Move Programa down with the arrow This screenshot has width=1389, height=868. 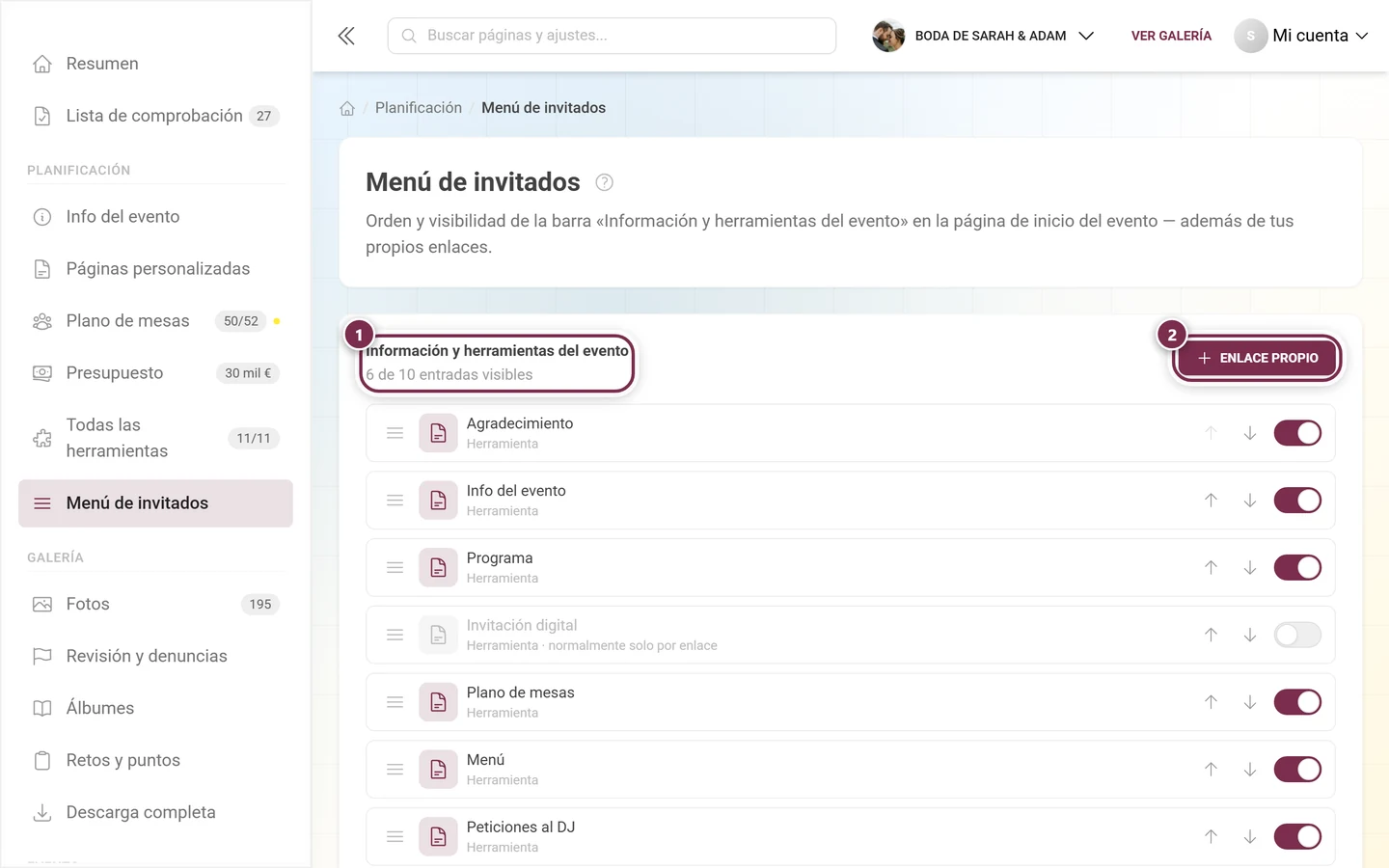click(x=1250, y=568)
